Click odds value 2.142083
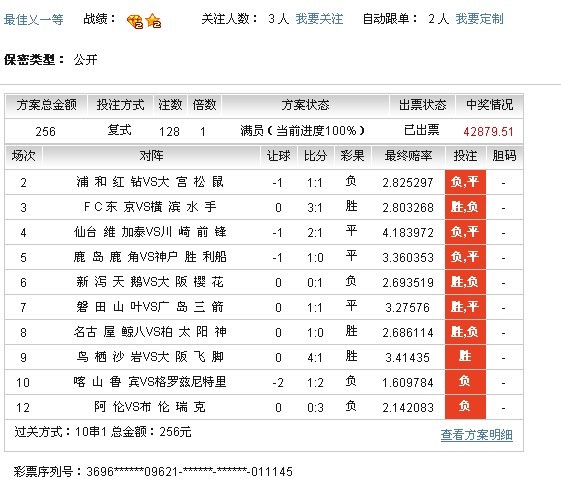Screen dimensions: 561x493 coord(408,408)
